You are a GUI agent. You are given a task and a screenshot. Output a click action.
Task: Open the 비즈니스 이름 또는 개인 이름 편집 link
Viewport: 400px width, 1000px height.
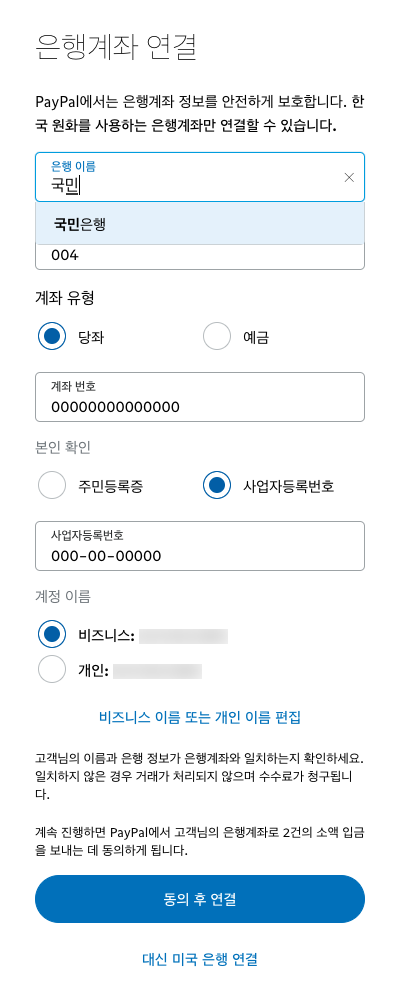pos(200,717)
